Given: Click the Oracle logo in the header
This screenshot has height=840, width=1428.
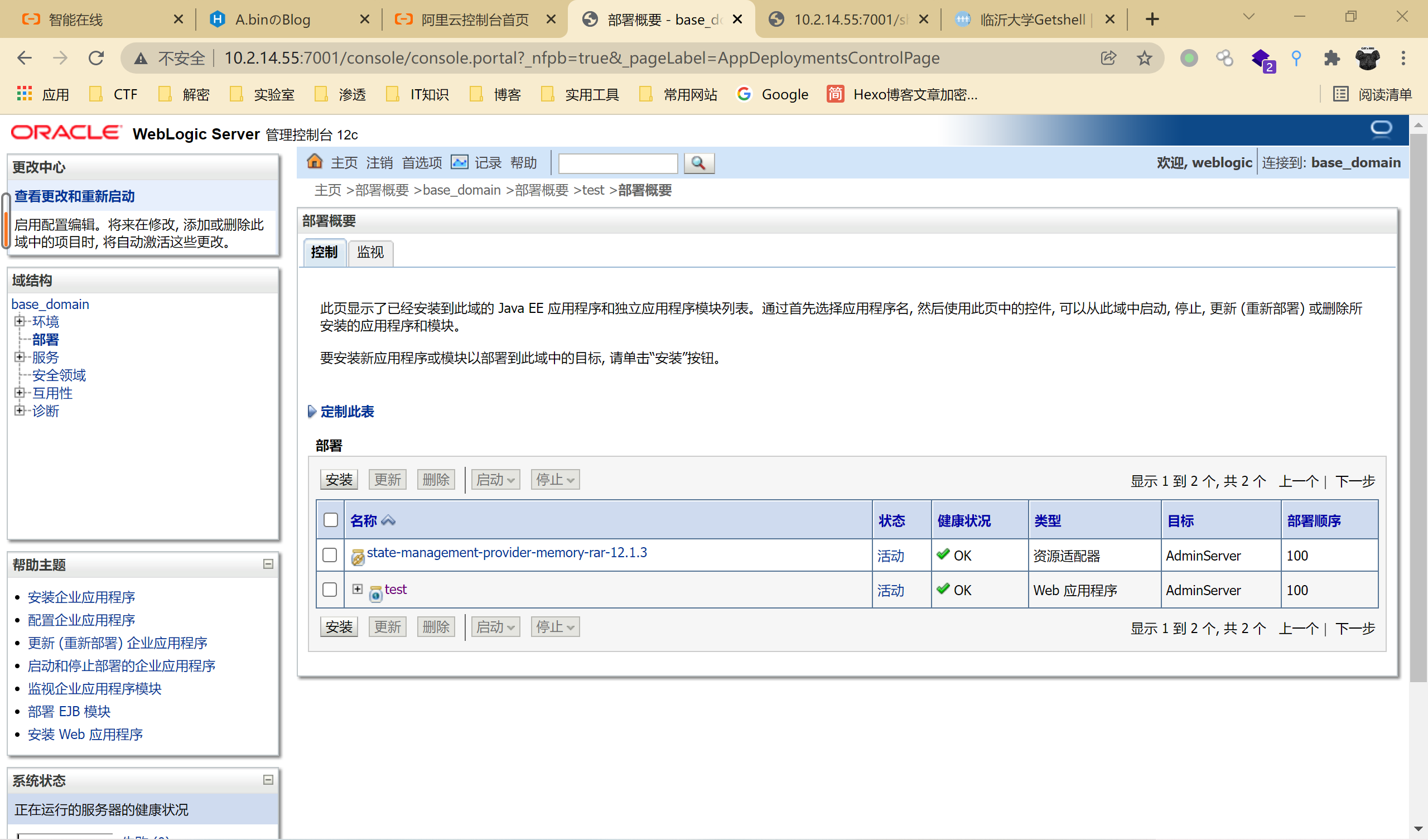Looking at the screenshot, I should pos(66,133).
